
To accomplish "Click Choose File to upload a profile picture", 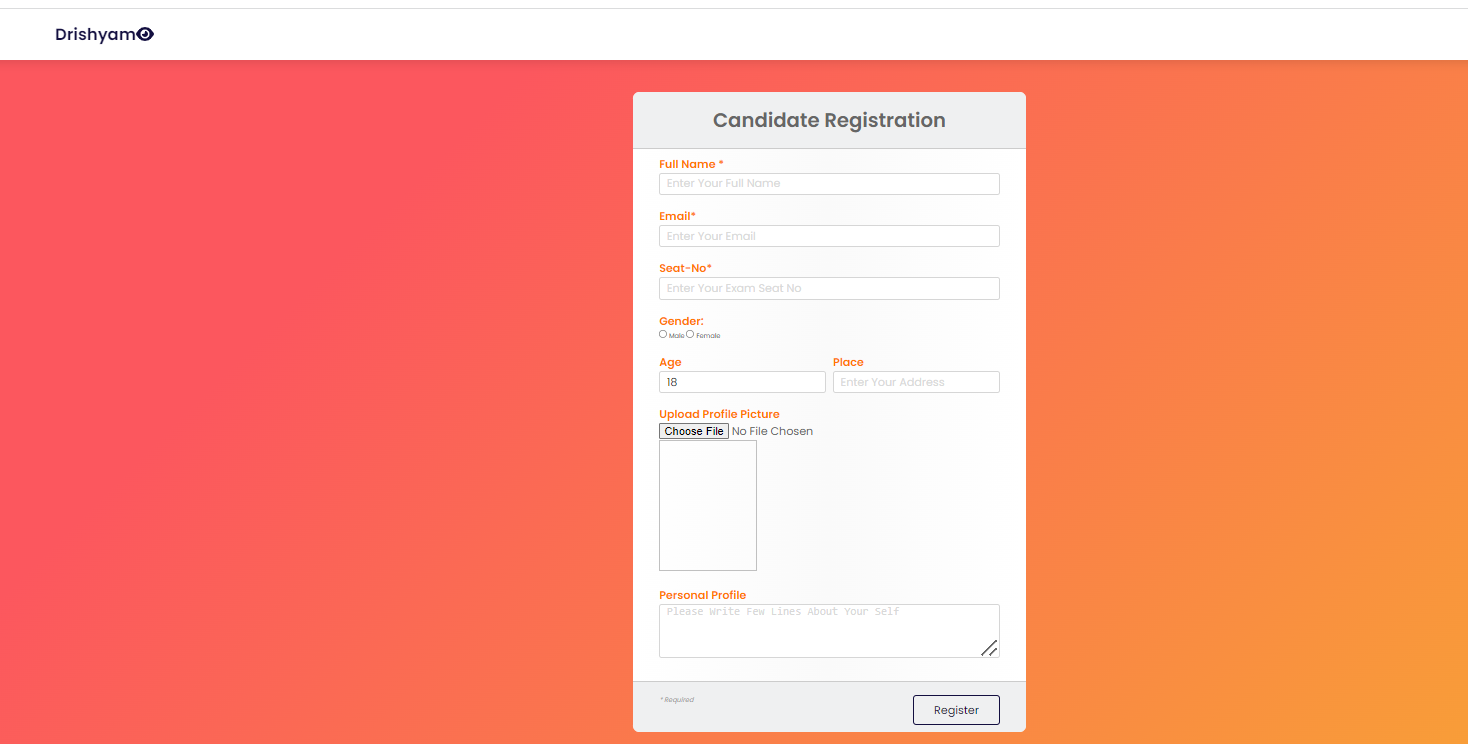I will [693, 430].
